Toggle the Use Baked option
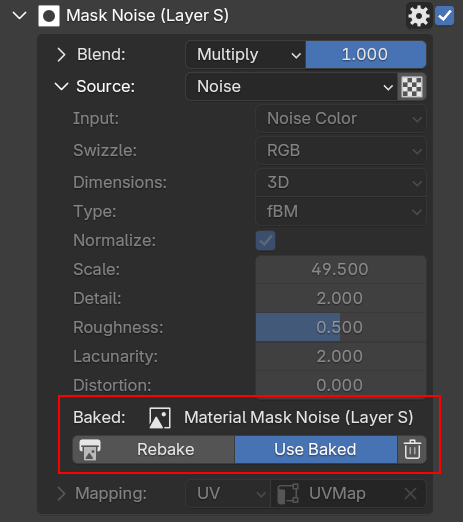Screen dimensions: 463x522 click(x=316, y=449)
